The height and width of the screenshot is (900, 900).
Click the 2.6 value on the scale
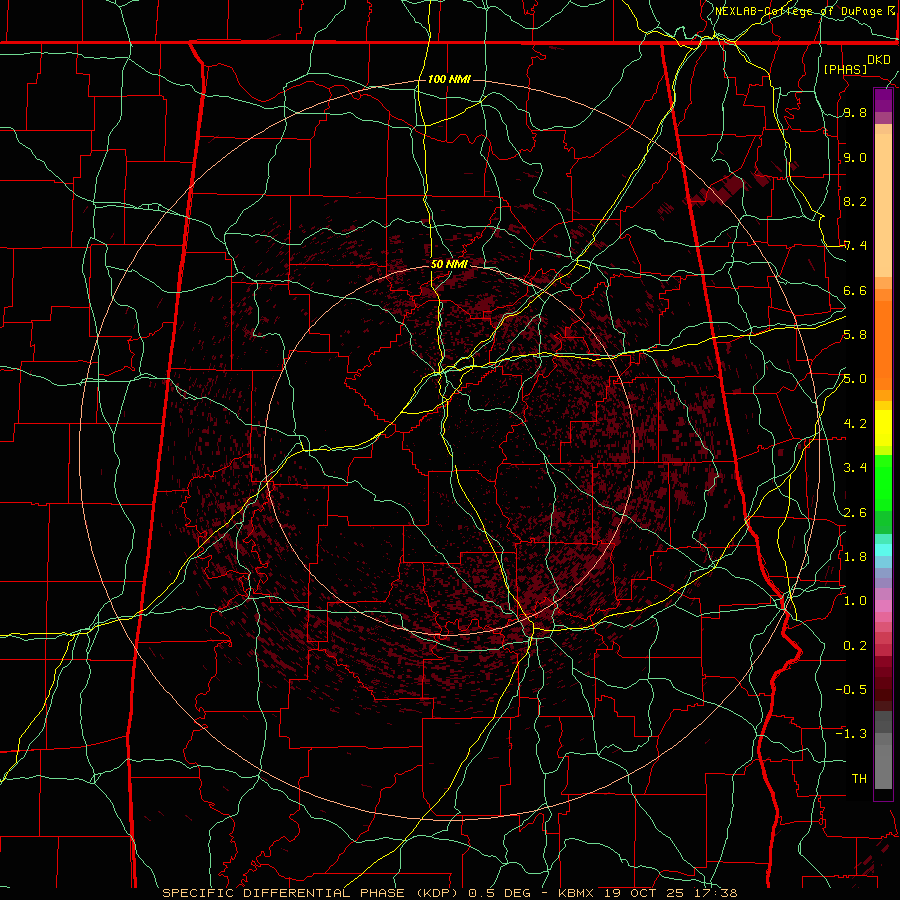(x=855, y=513)
